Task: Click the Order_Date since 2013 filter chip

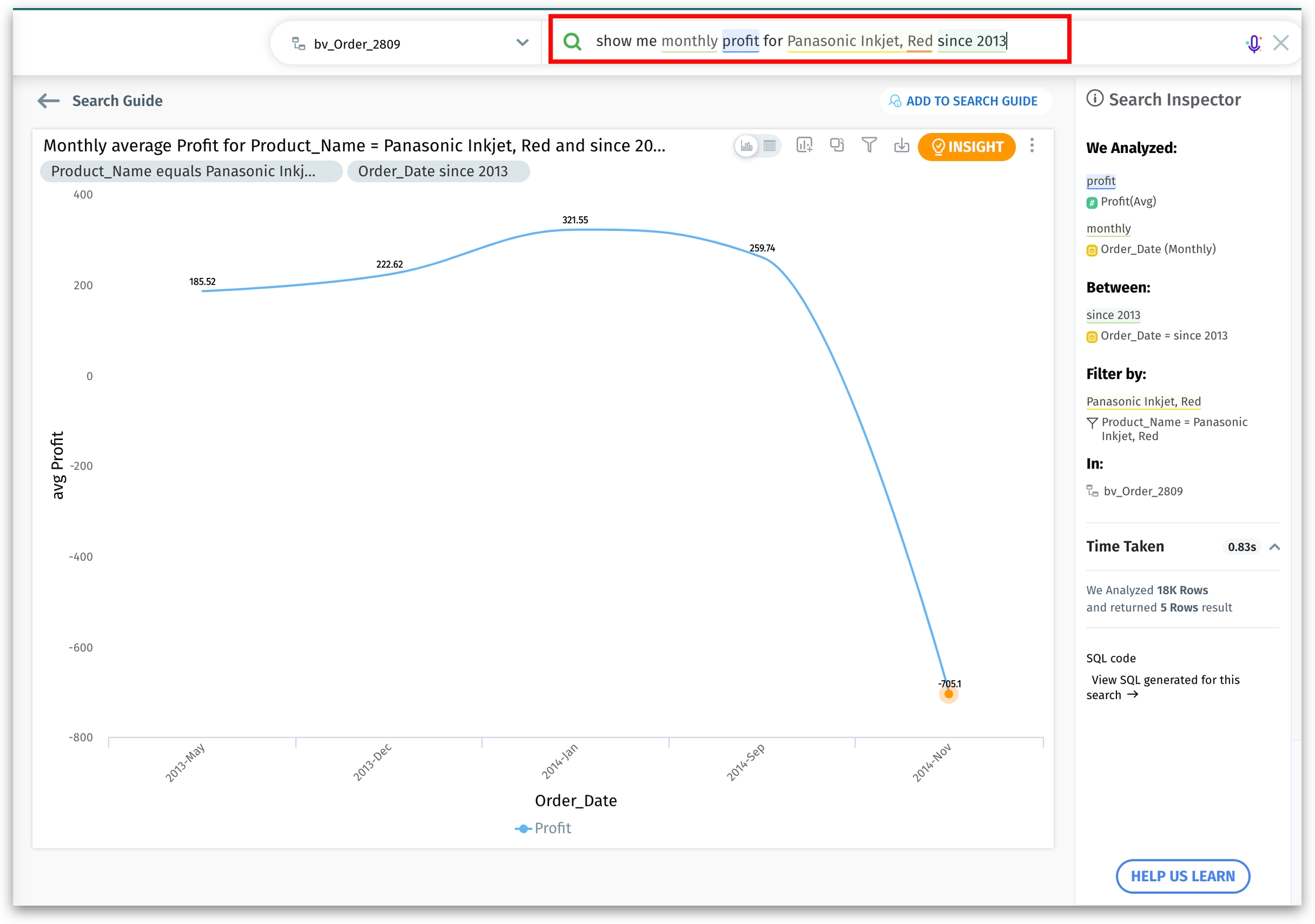Action: coord(438,171)
